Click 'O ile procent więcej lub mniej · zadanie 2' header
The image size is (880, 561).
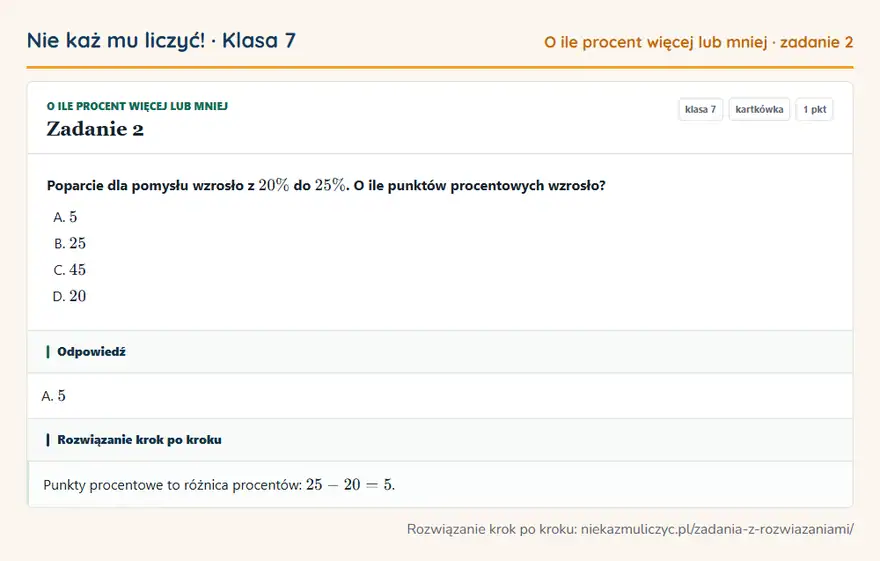click(x=698, y=42)
